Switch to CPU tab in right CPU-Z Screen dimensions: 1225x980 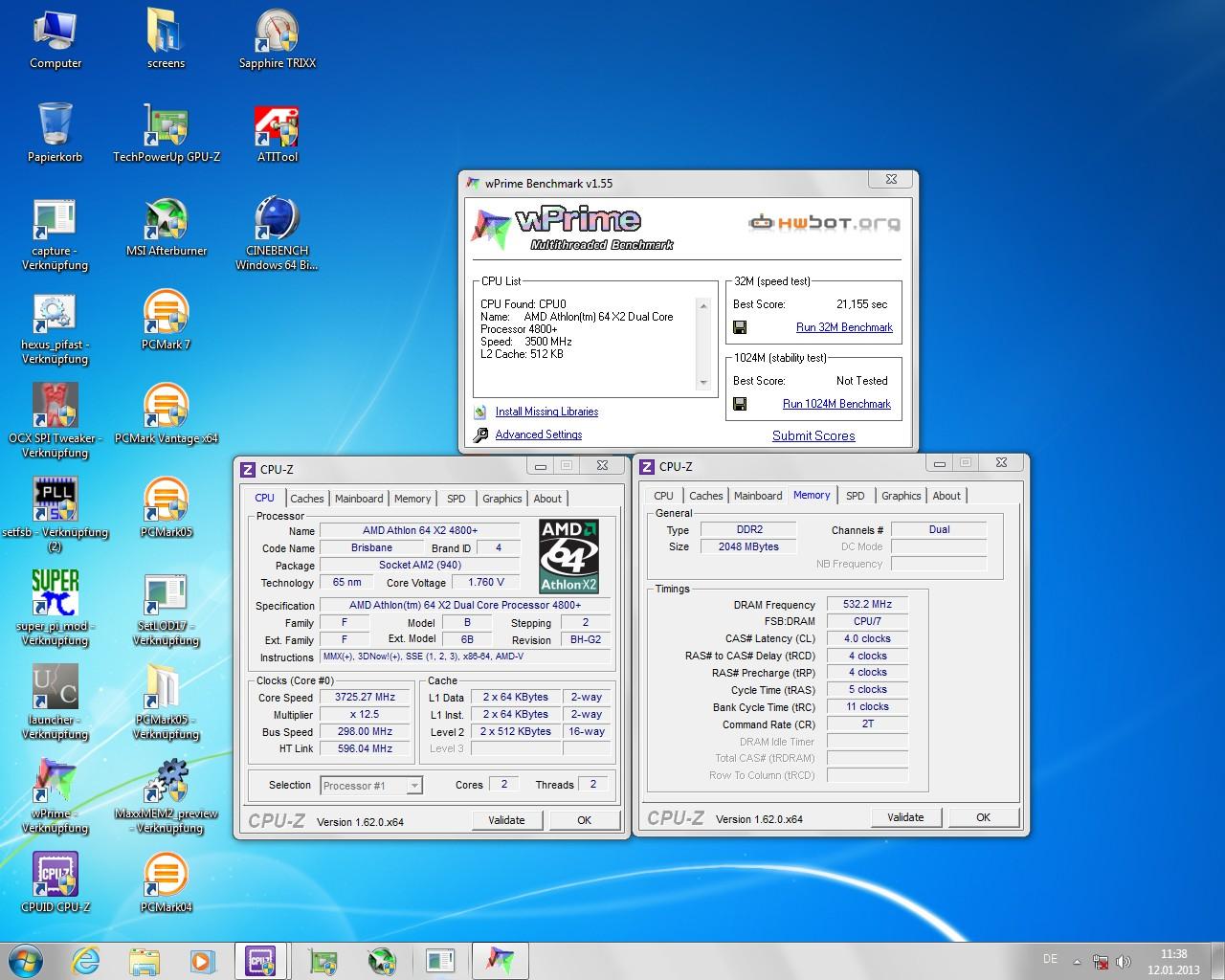tap(663, 496)
